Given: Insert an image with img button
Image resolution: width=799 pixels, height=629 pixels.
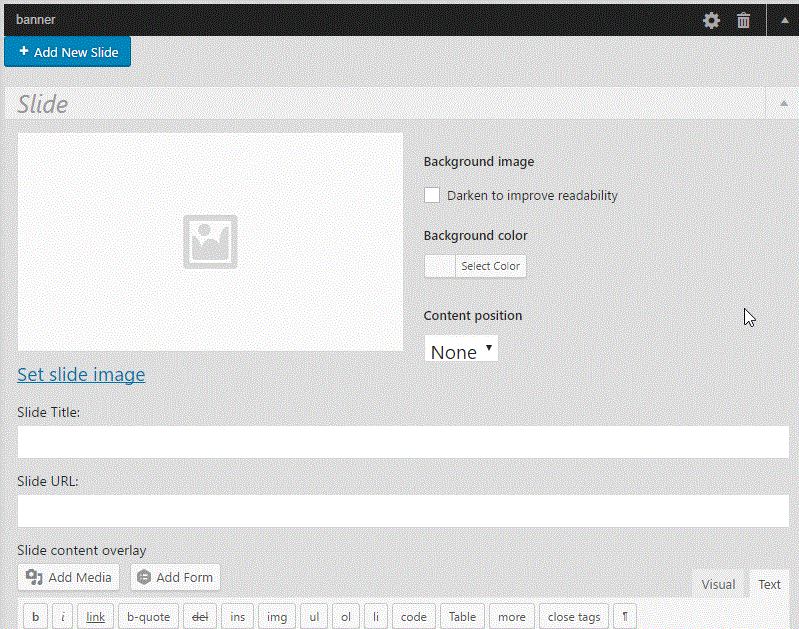Looking at the screenshot, I should pyautogui.click(x=277, y=617).
